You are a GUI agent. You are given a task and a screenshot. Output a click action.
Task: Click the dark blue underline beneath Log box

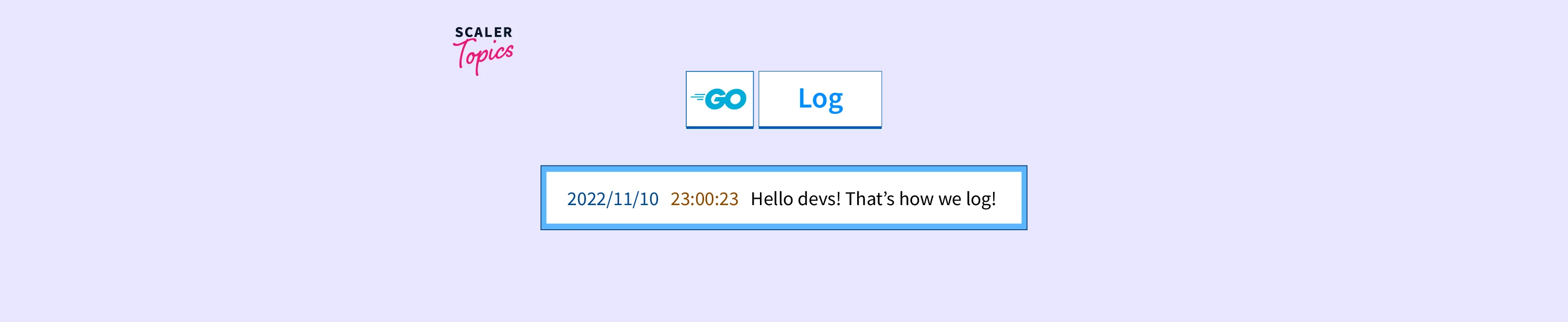(820, 127)
